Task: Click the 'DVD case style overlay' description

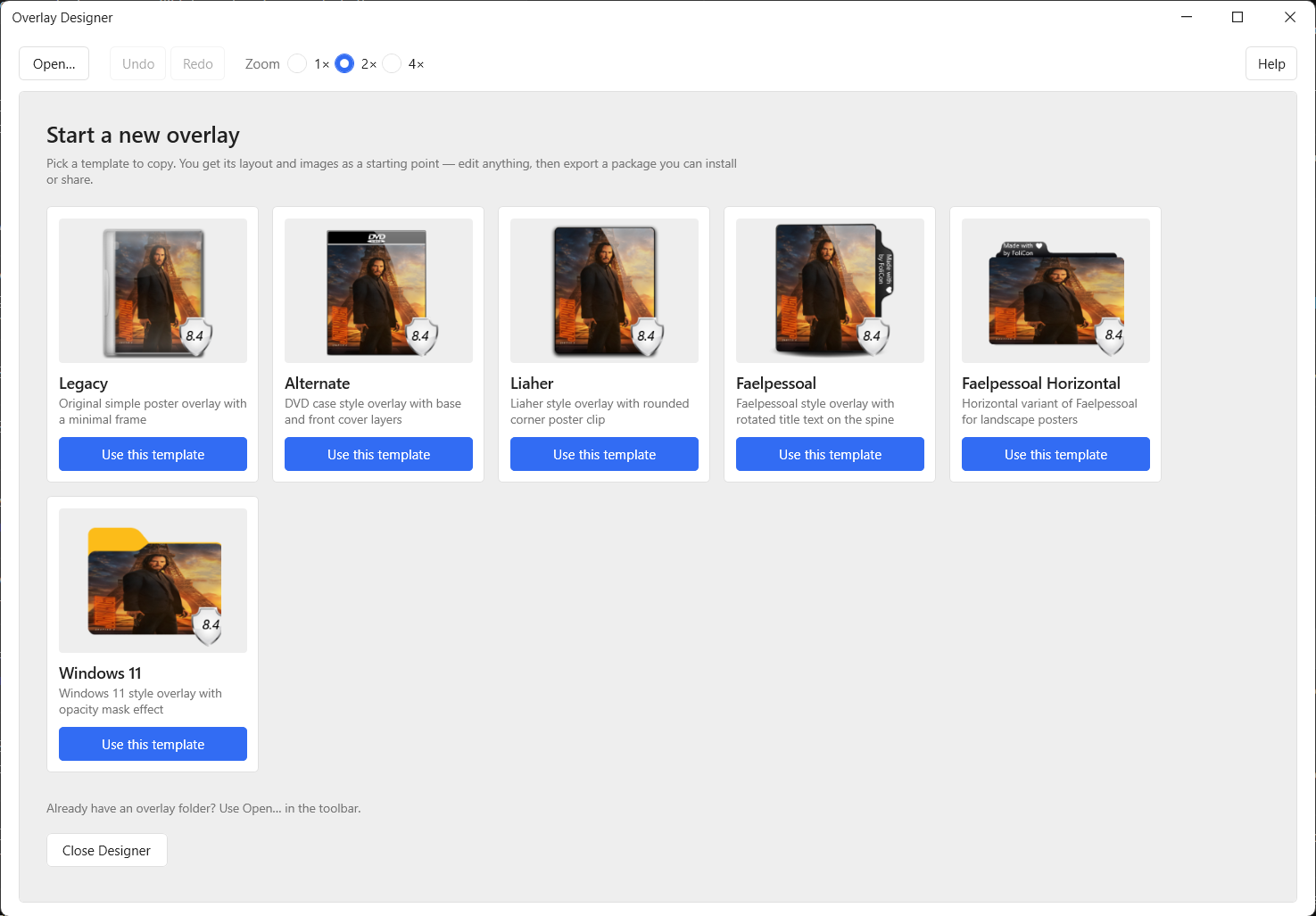Action: [373, 411]
